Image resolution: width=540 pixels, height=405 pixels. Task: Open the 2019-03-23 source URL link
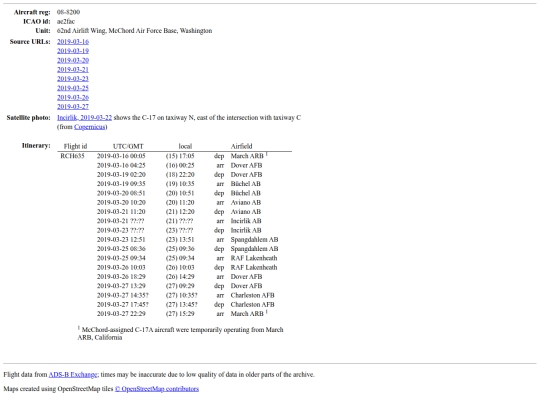point(73,79)
